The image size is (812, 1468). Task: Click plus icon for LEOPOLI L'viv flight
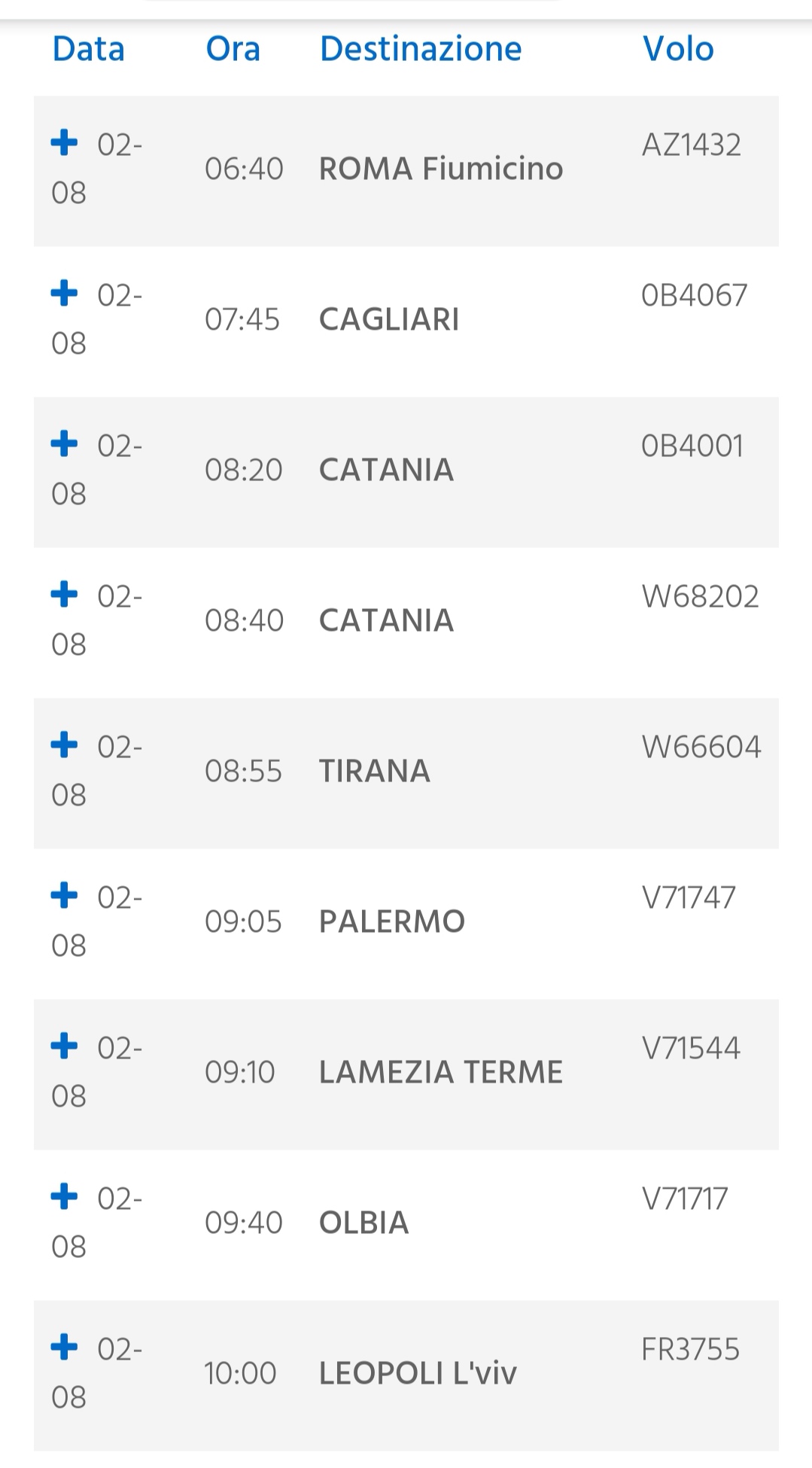[64, 1347]
